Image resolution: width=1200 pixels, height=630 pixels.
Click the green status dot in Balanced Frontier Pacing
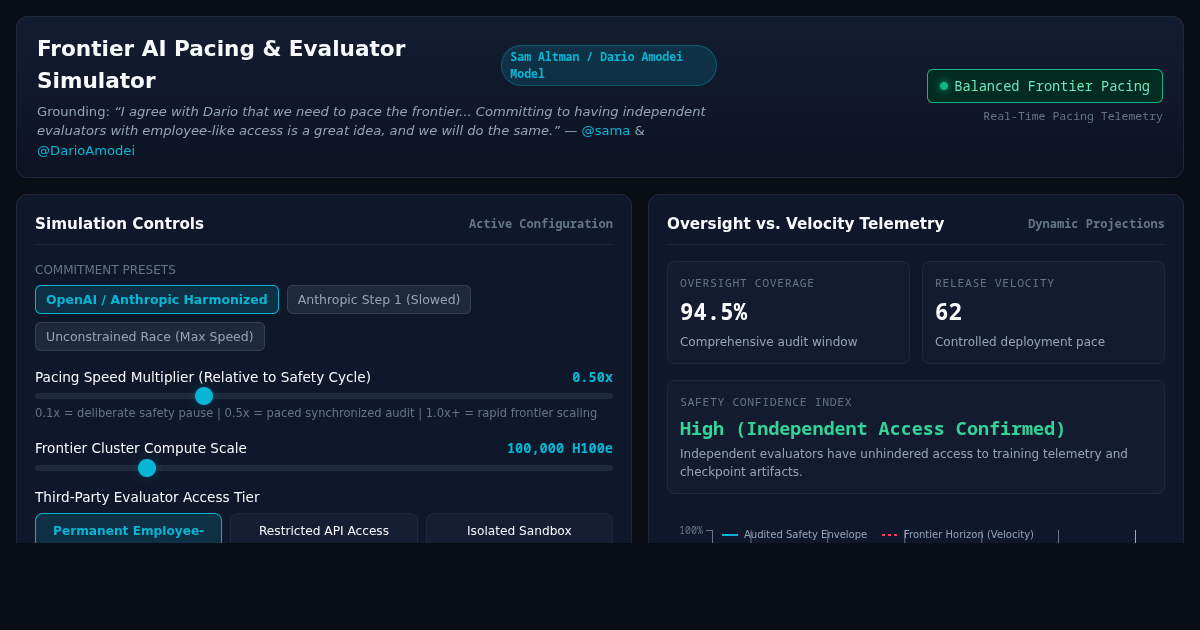(x=944, y=86)
